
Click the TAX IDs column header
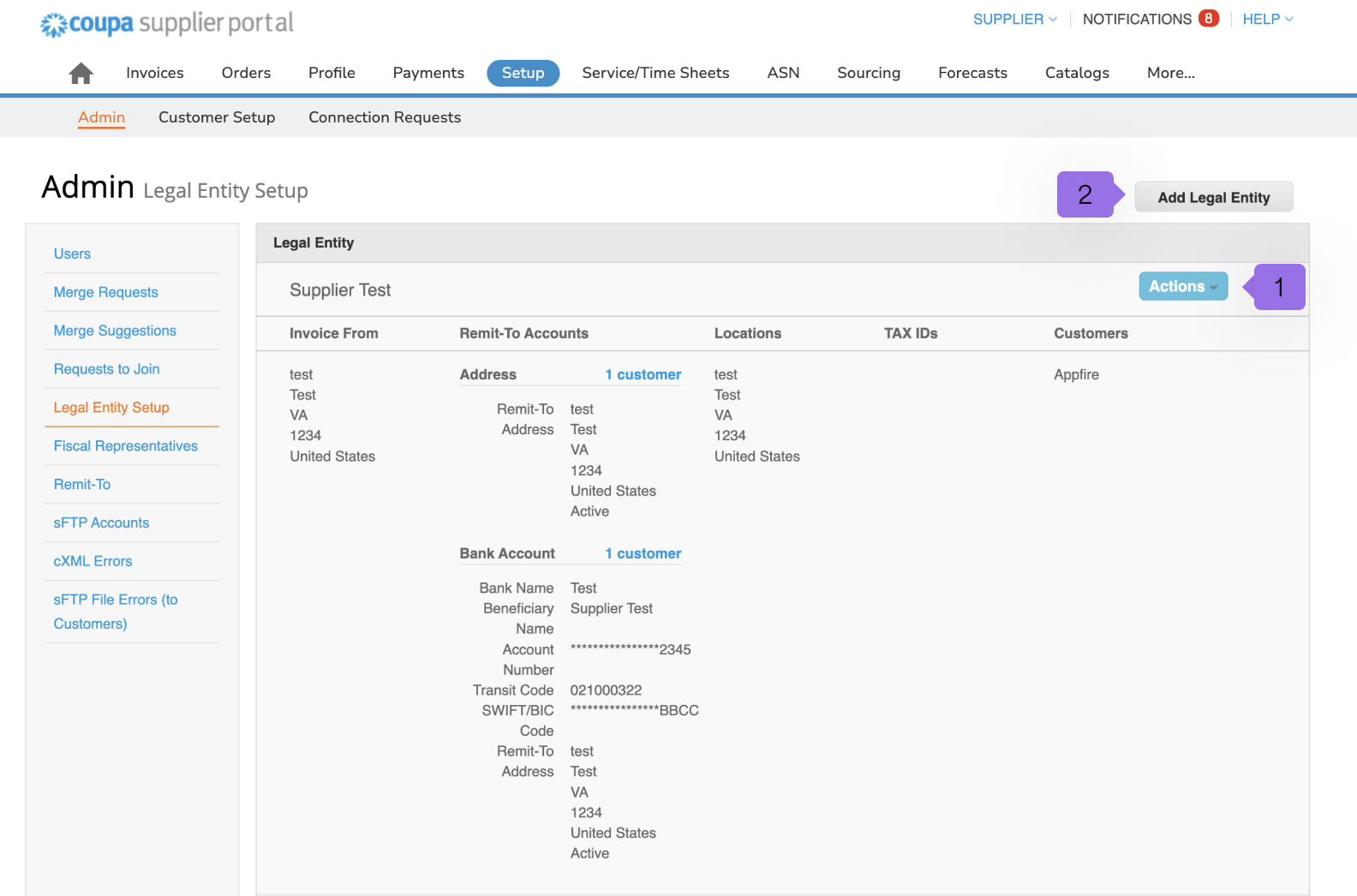click(x=910, y=333)
